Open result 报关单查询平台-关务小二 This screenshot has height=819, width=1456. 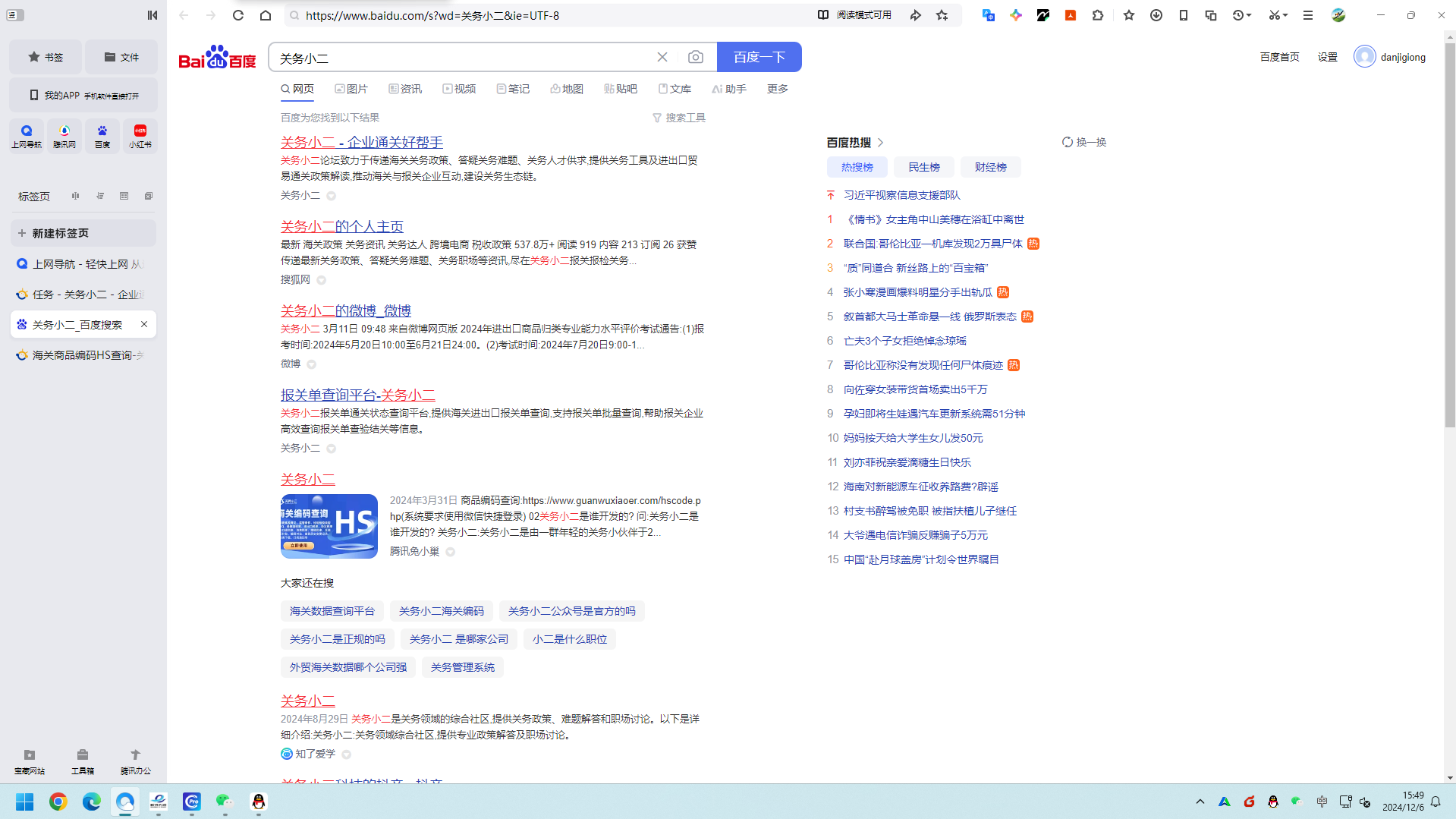(358, 395)
